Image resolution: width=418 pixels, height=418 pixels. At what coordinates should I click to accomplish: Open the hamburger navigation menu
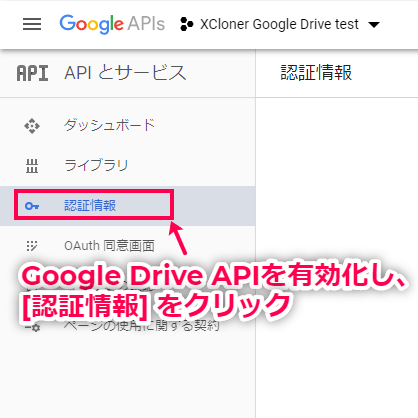[32, 24]
